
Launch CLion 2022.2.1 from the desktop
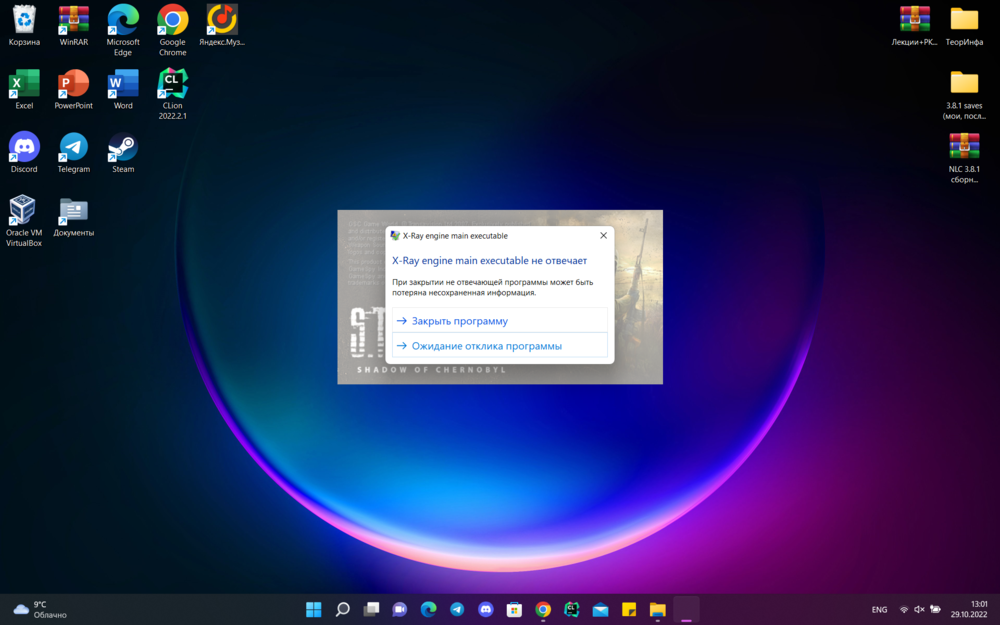(x=171, y=85)
